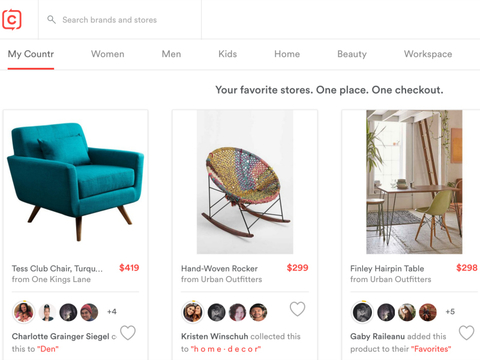Open the "Den" collection link

(48, 349)
